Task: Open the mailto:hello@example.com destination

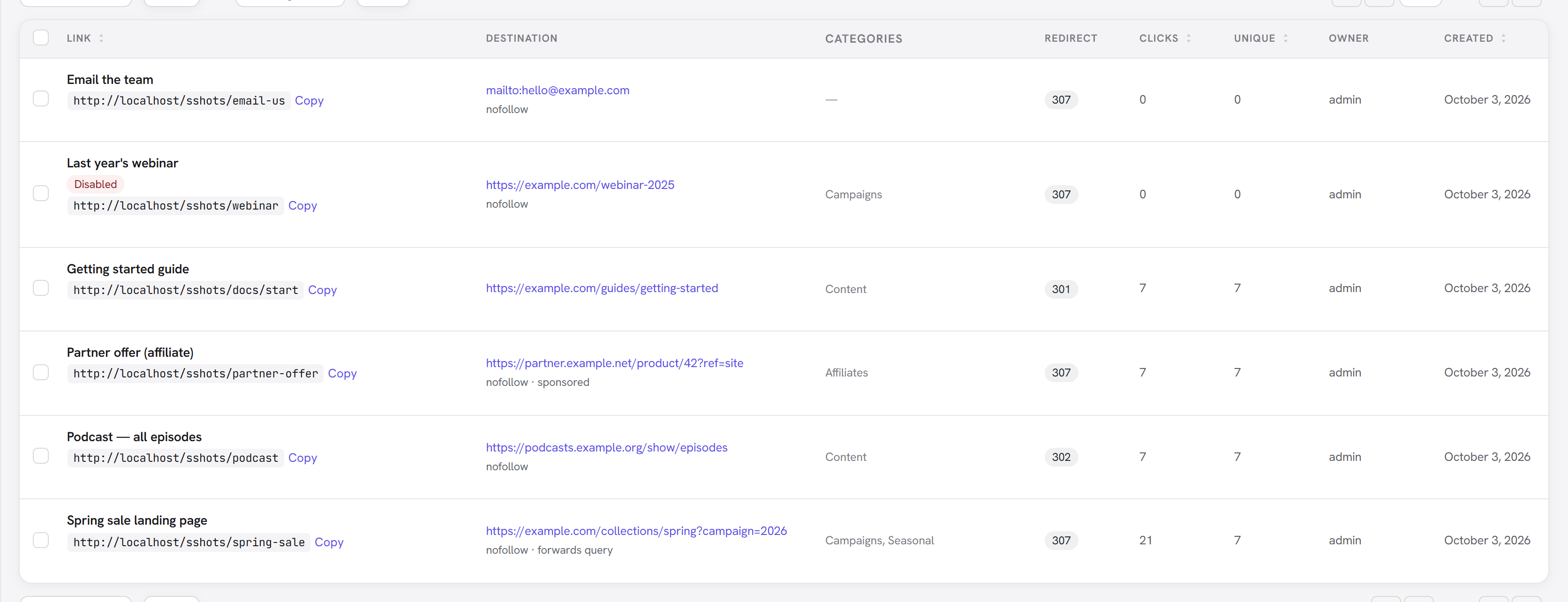Action: 558,90
